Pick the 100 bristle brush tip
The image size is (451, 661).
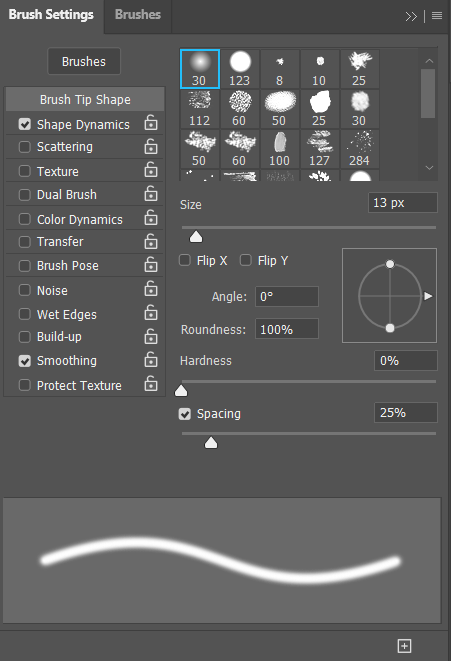(279, 149)
